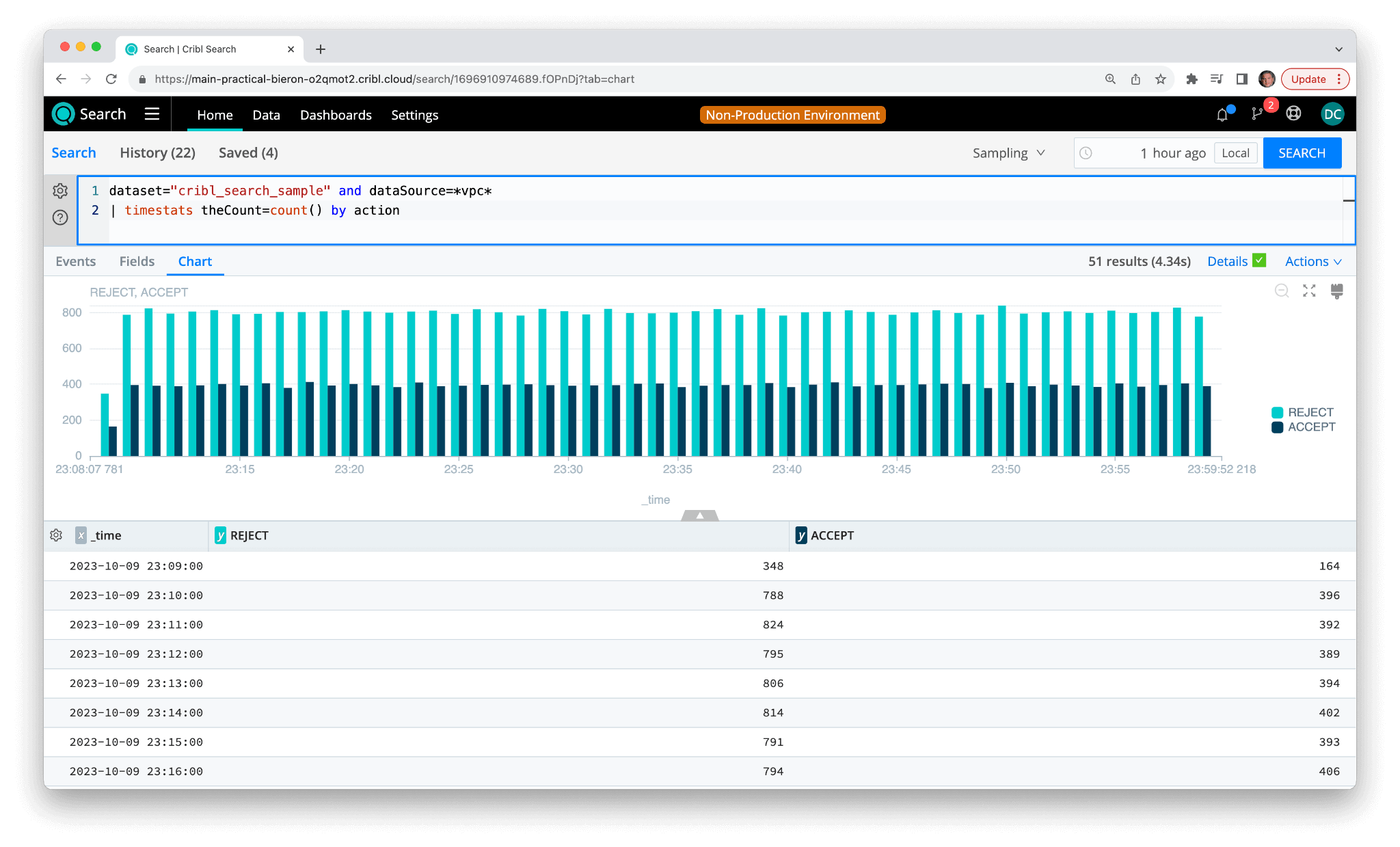Image resolution: width=1400 pixels, height=847 pixels.
Task: Toggle the hamburger navigation menu
Action: (x=152, y=114)
